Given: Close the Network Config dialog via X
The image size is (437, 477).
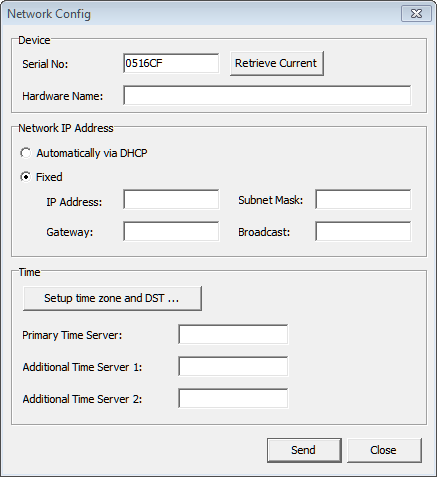Looking at the screenshot, I should [x=416, y=14].
